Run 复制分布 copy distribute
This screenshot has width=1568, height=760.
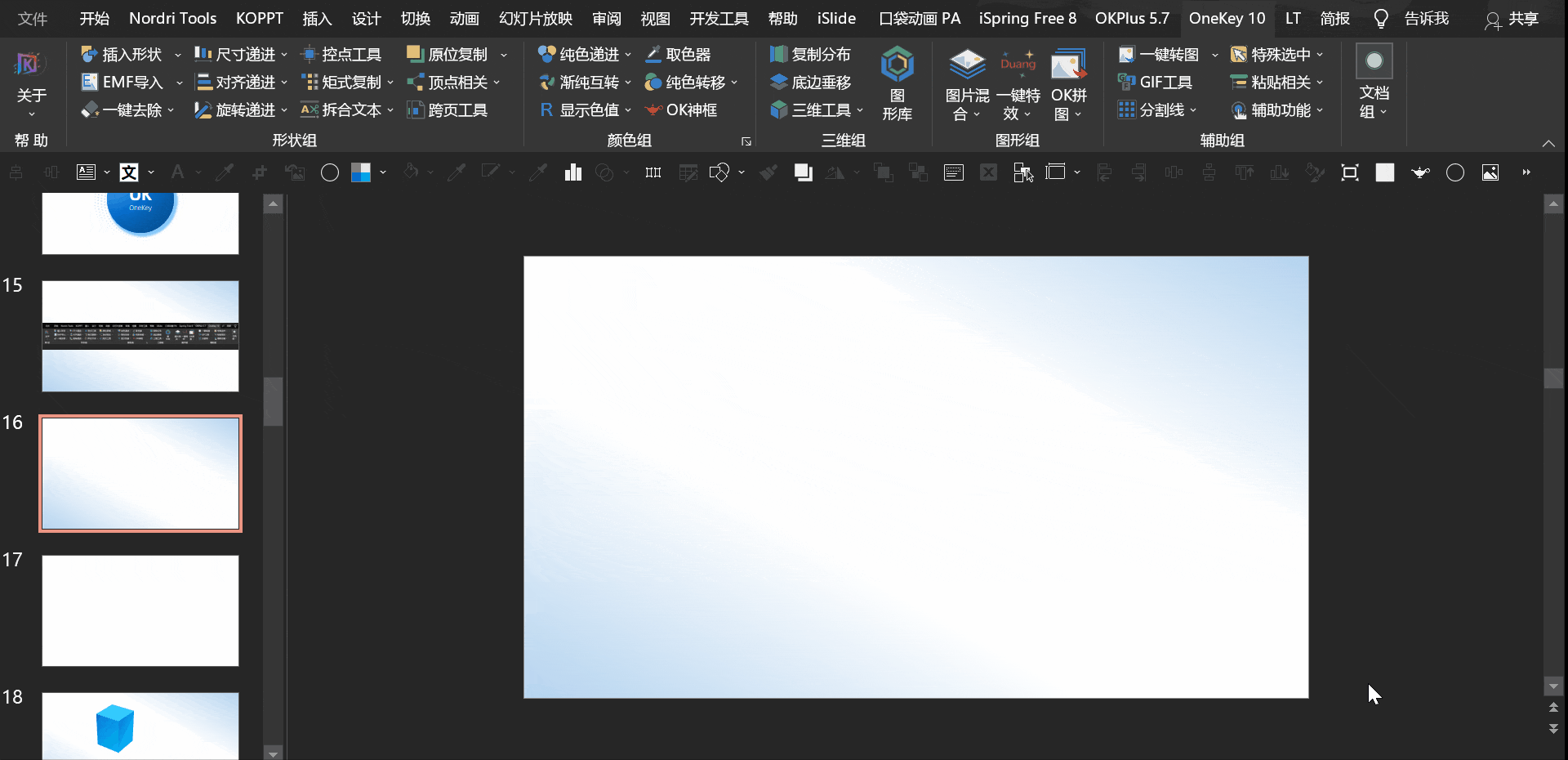810,55
